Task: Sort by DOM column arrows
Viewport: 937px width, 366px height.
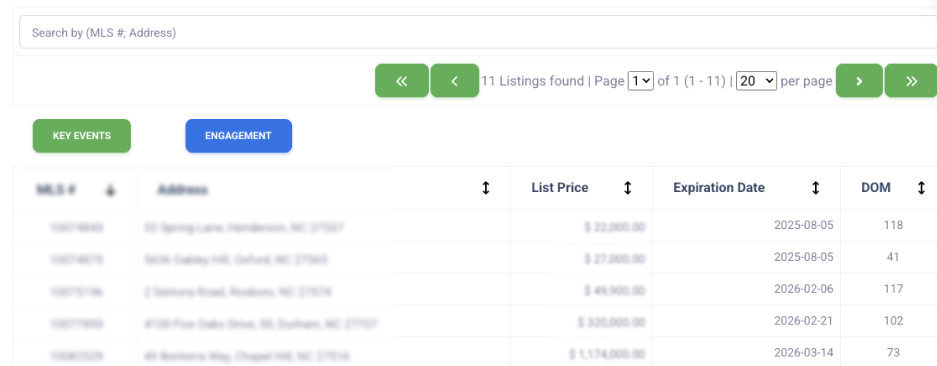Action: (921, 188)
